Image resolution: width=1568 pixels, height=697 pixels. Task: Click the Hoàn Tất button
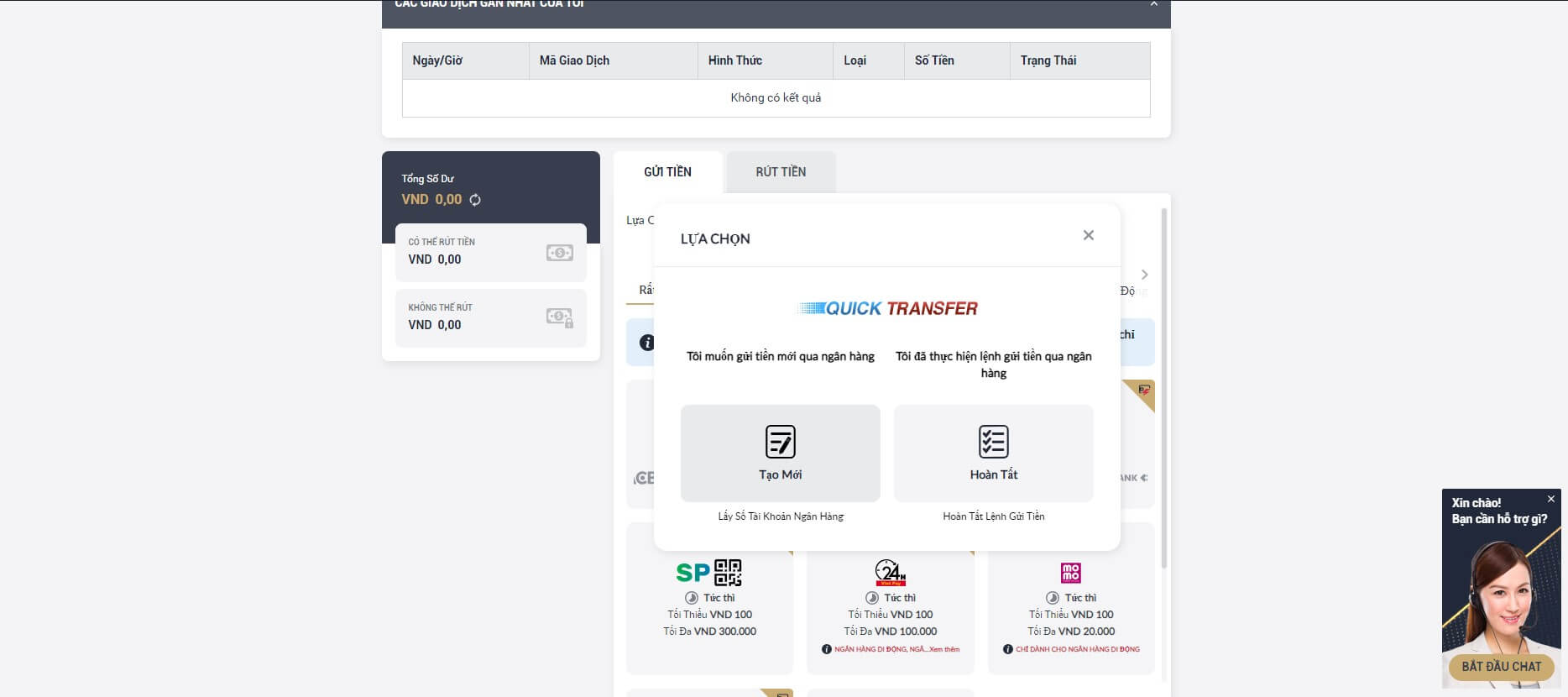994,453
